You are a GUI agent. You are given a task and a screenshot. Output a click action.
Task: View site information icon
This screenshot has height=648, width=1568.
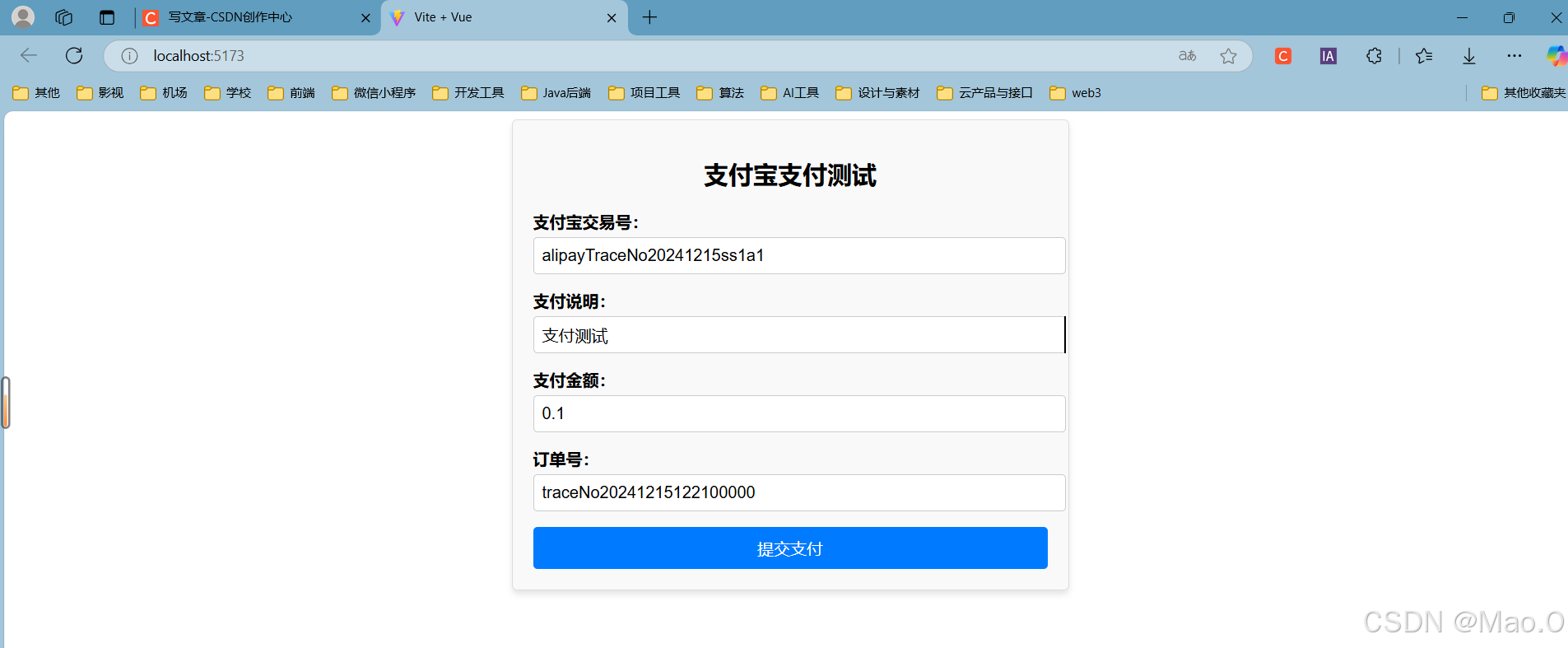tap(129, 56)
